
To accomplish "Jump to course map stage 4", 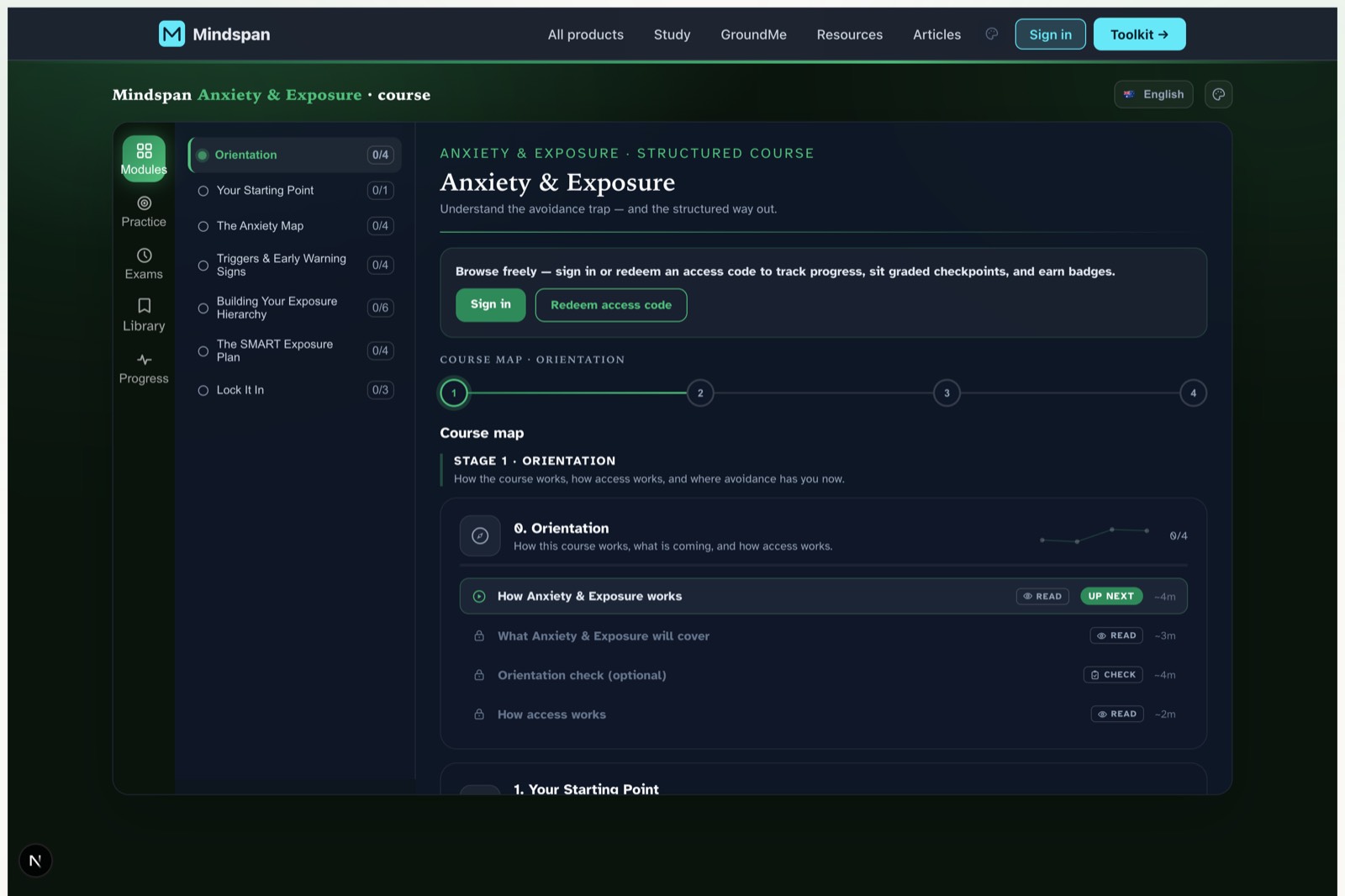I will point(1193,393).
